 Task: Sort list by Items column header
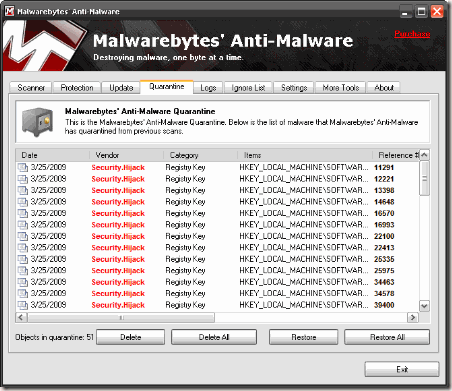coord(305,155)
